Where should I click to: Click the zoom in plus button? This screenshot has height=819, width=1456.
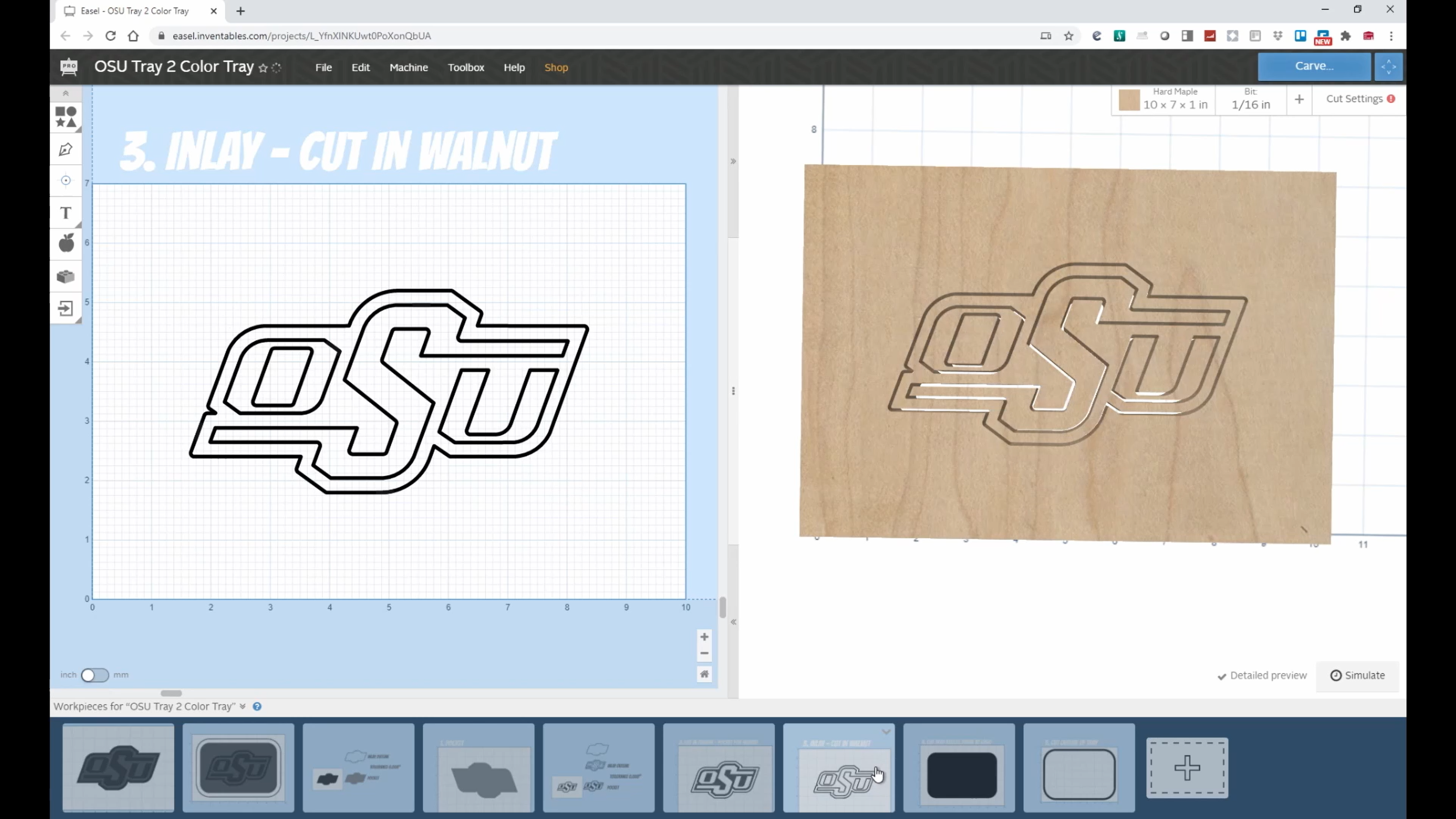pos(704,637)
